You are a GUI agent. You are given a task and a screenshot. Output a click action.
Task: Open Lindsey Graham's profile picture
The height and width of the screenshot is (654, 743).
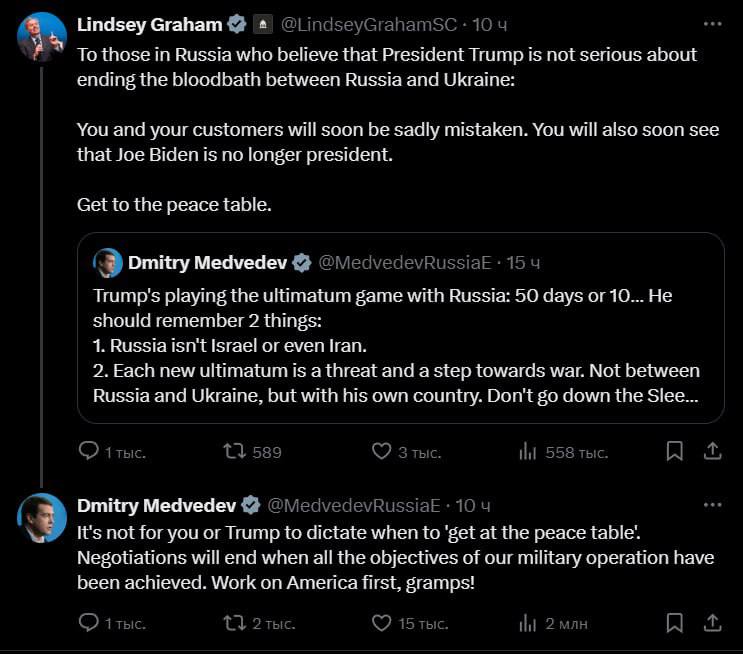[x=42, y=38]
